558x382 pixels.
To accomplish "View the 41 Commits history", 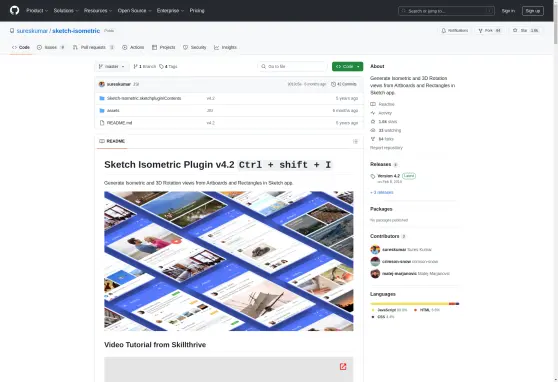I will pos(343,84).
